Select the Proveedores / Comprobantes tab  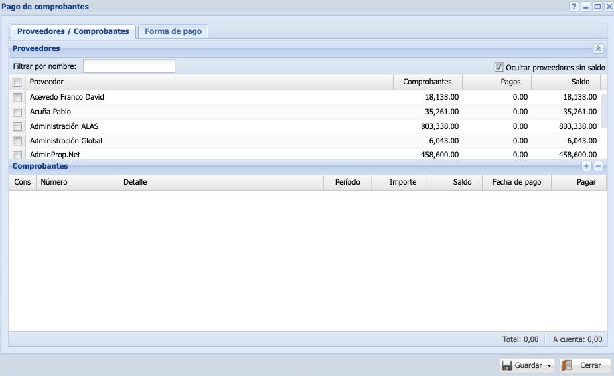(73, 31)
